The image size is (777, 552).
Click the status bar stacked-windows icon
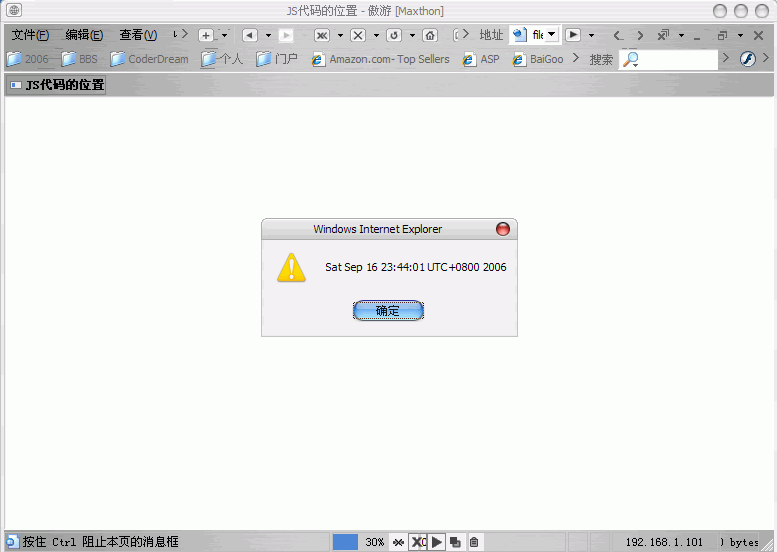tap(455, 542)
